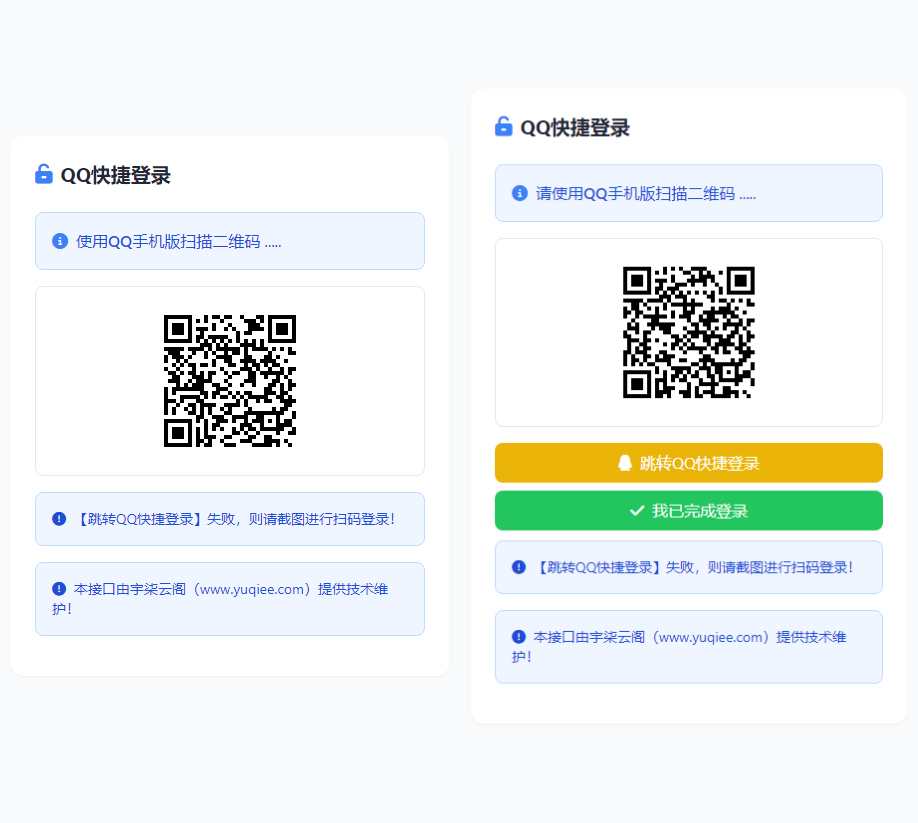Click the warning icon beside '本接口由宇柒云阁' in left card

pyautogui.click(x=59, y=589)
